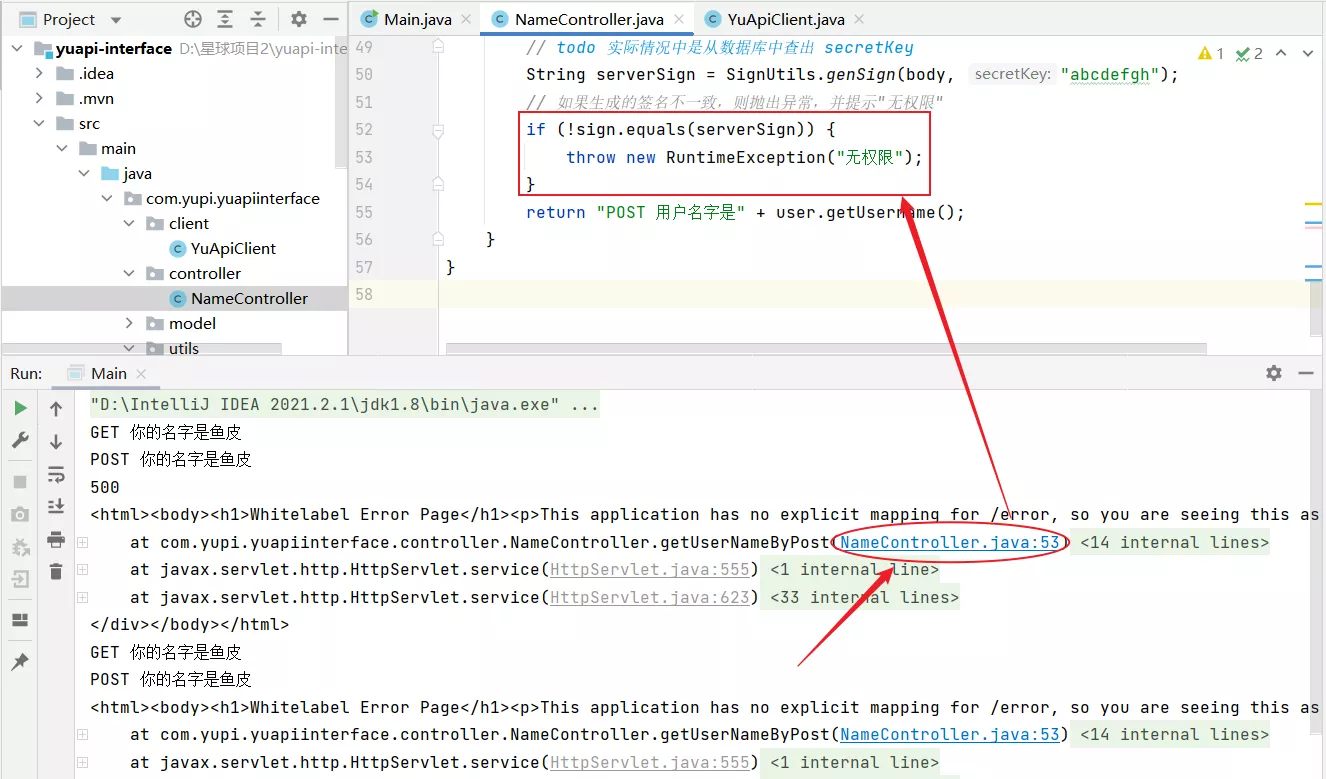Click the return statement on line 55
Screen dimensions: 1326x779
click(x=745, y=212)
